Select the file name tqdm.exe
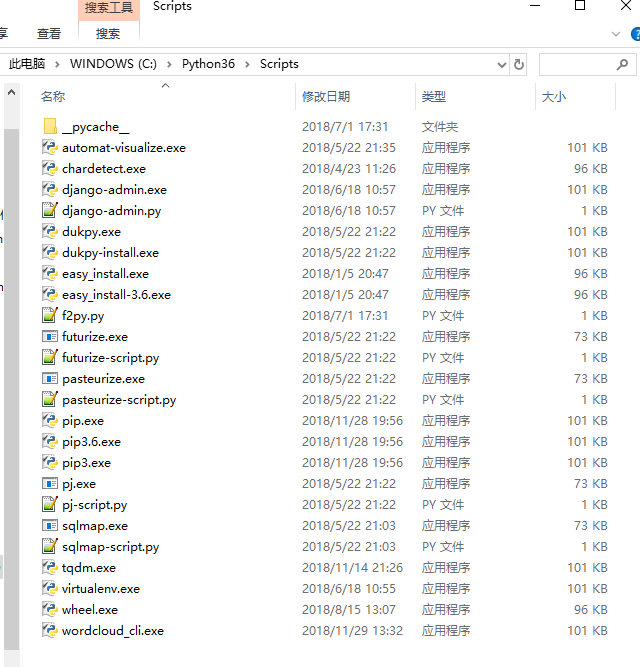640x667 pixels. 89,568
